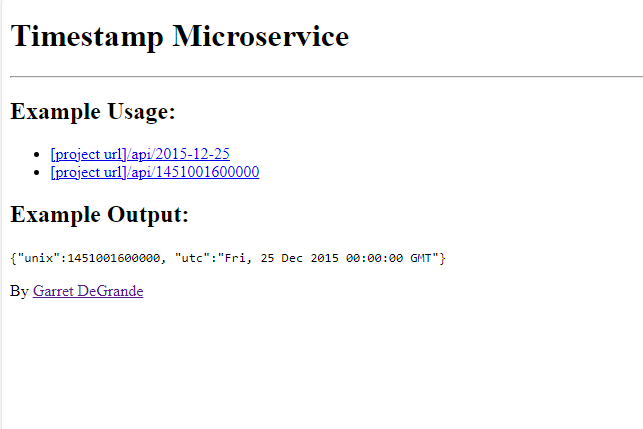Click the bullet before the 2015-12-25 link
The image size is (643, 429).
[x=36, y=155]
